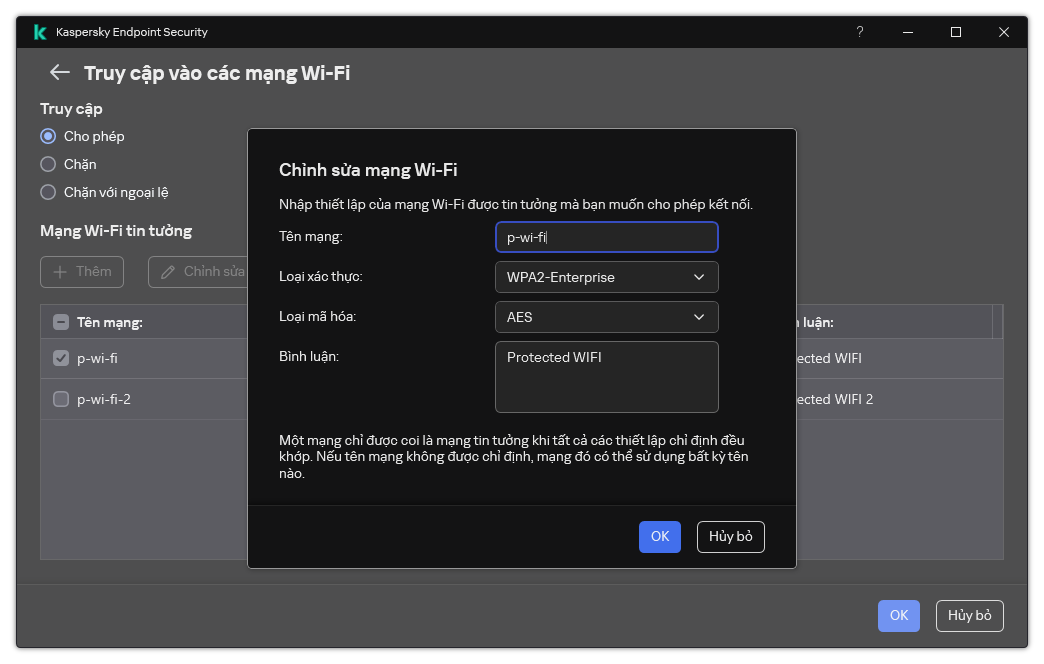Click the pencil icon on Chỉnh sửa
The height and width of the screenshot is (664, 1044).
click(x=167, y=272)
